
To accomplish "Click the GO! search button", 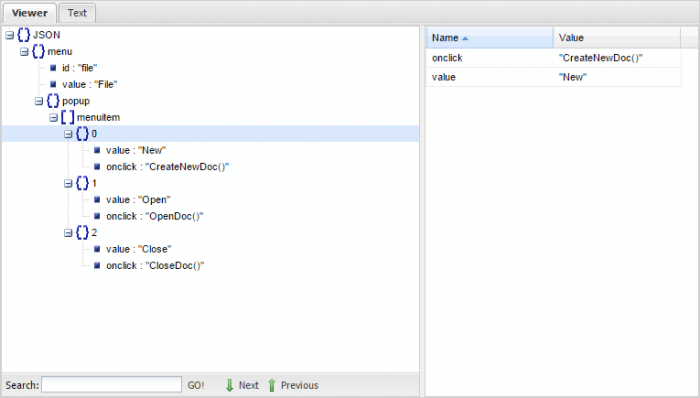I will 196,385.
